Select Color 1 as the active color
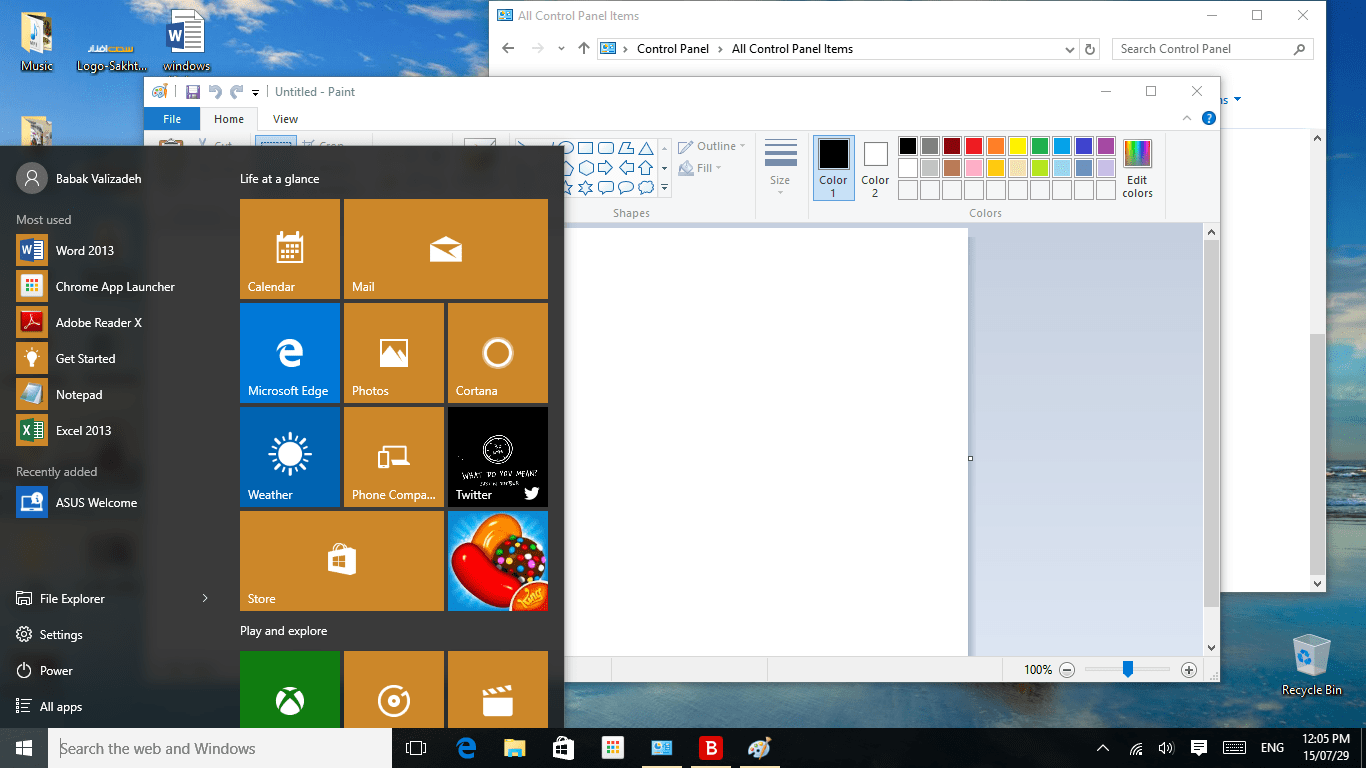The image size is (1366, 768). click(833, 168)
